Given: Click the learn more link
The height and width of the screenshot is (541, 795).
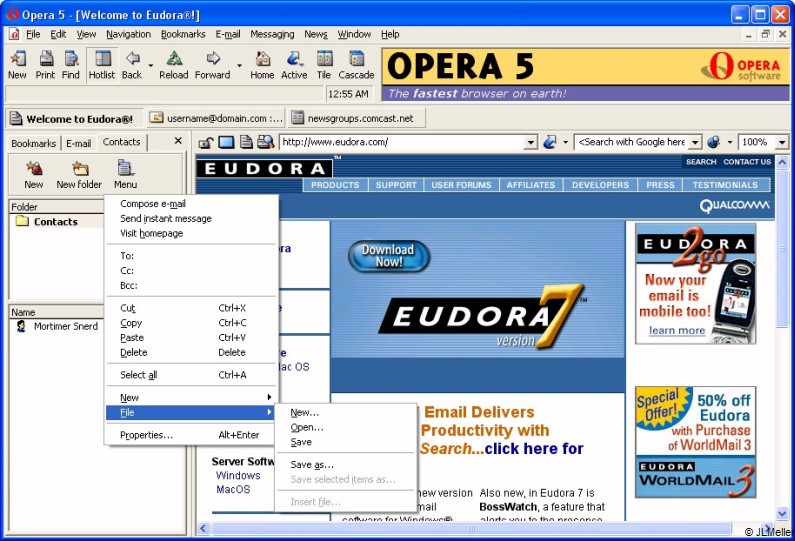Looking at the screenshot, I should tap(677, 331).
